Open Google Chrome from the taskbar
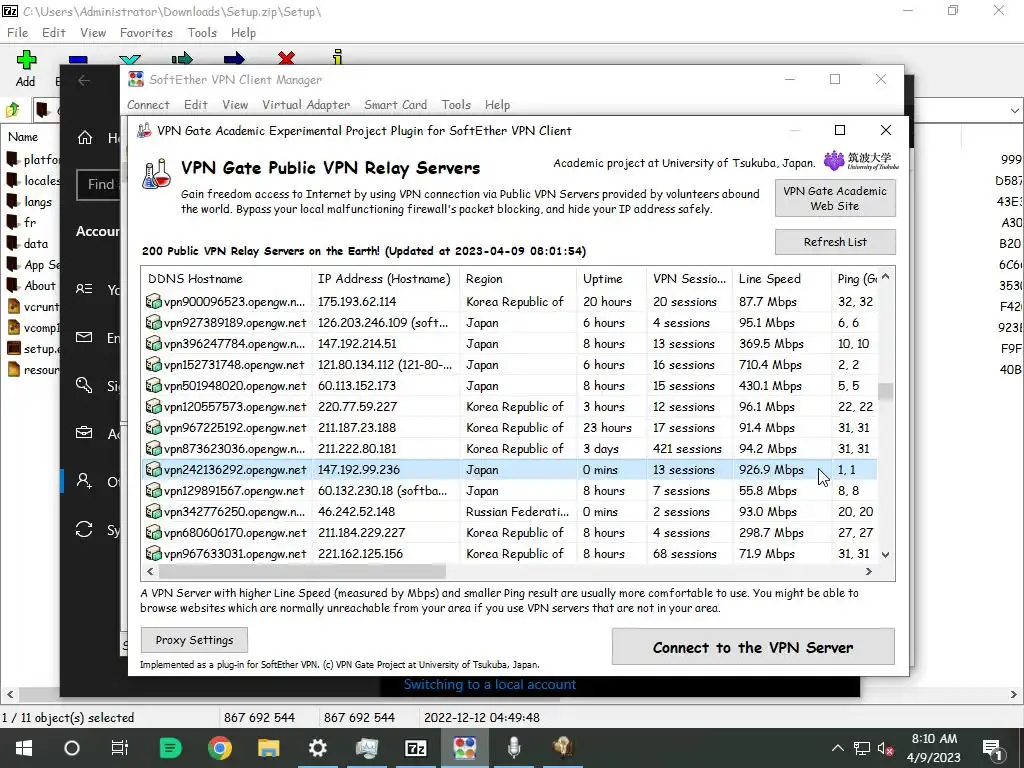This screenshot has height=768, width=1024. click(x=219, y=748)
